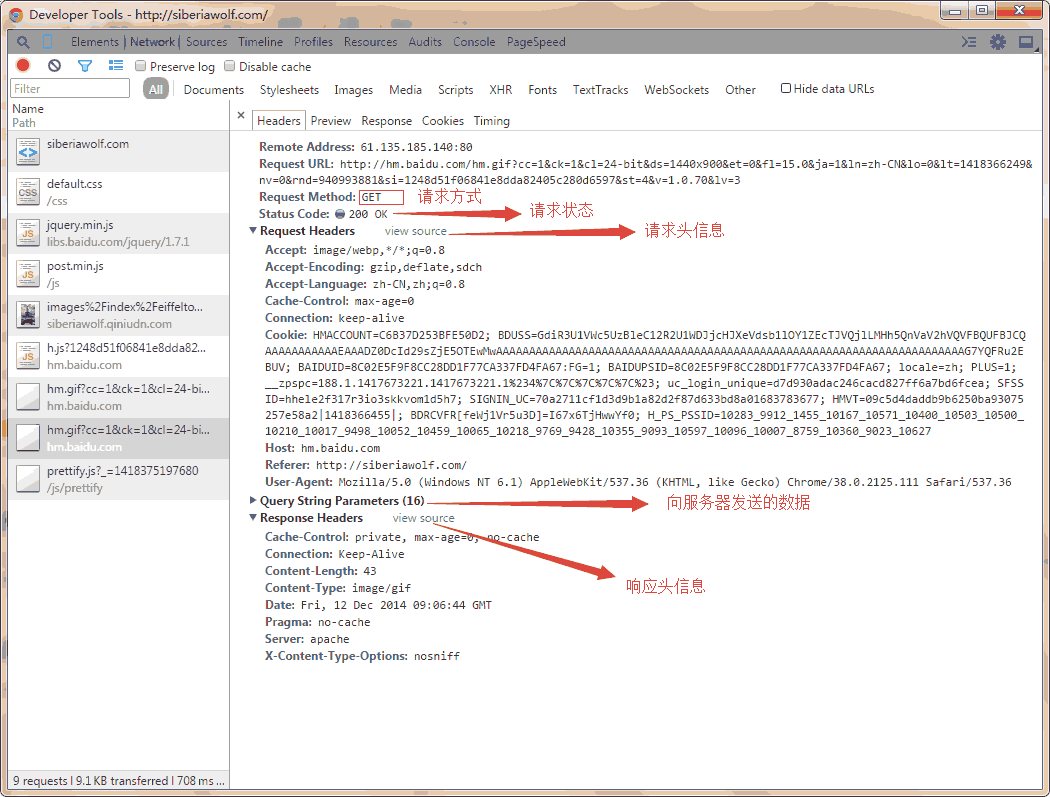Click the Content-Type image/gif value

point(381,588)
